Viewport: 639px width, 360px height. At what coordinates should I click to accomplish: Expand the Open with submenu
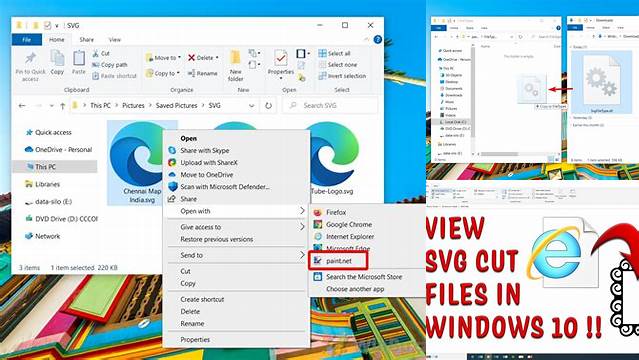(302, 211)
